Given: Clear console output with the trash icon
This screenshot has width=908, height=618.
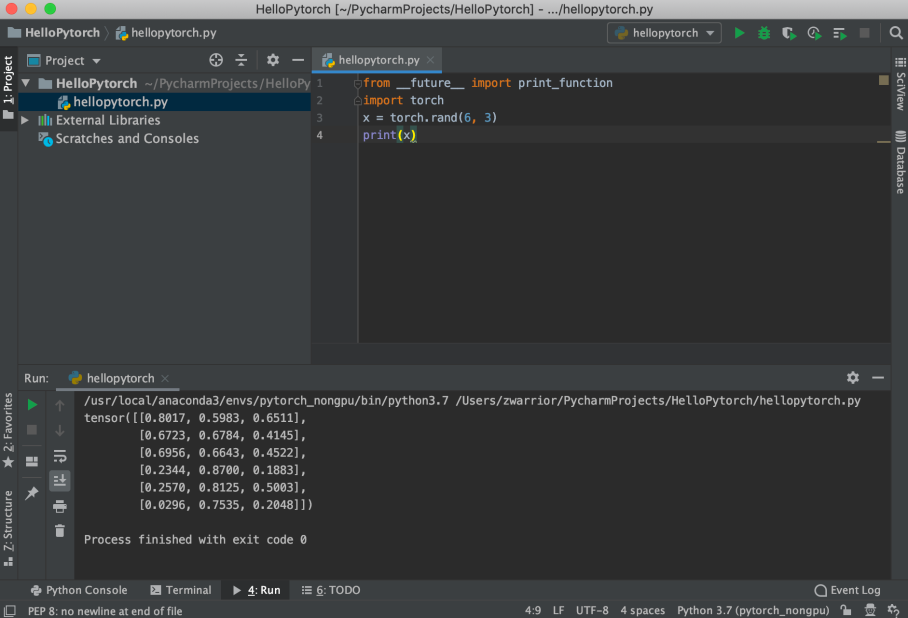Looking at the screenshot, I should [x=59, y=530].
